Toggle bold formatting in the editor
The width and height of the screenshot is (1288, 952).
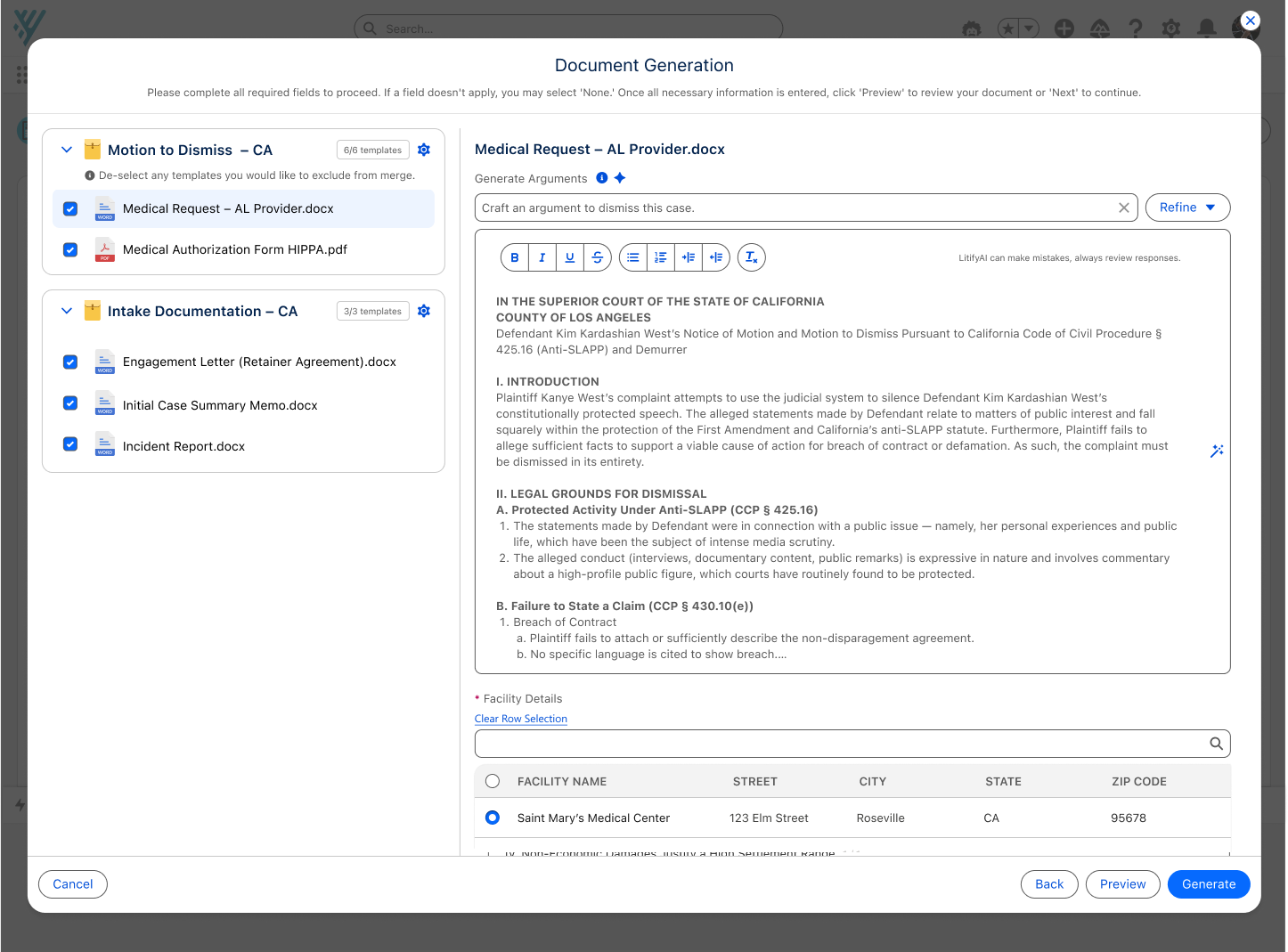(515, 257)
